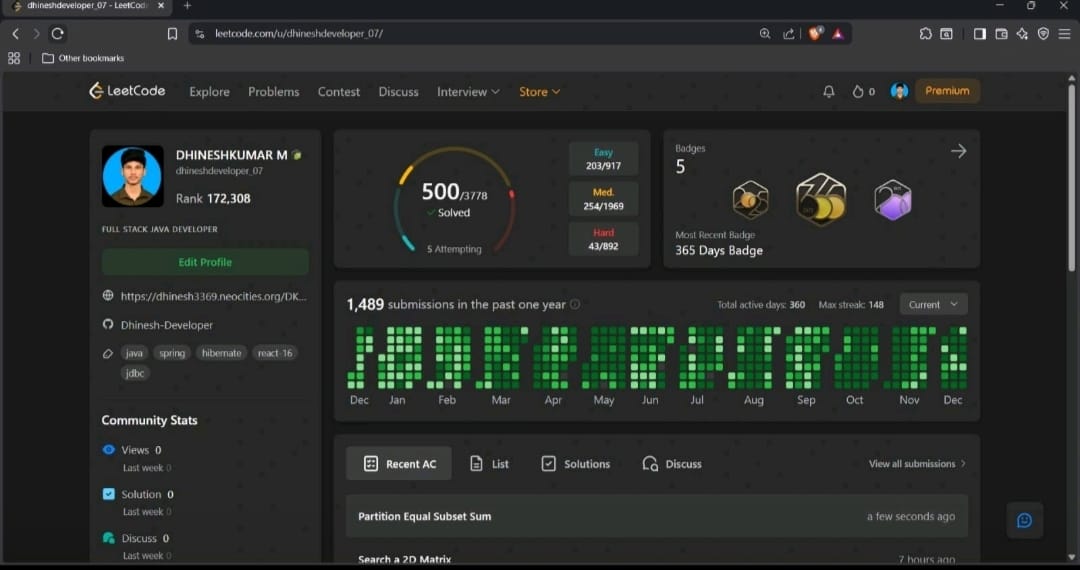
Task: Open the Contest menu item
Action: pyautogui.click(x=338, y=92)
